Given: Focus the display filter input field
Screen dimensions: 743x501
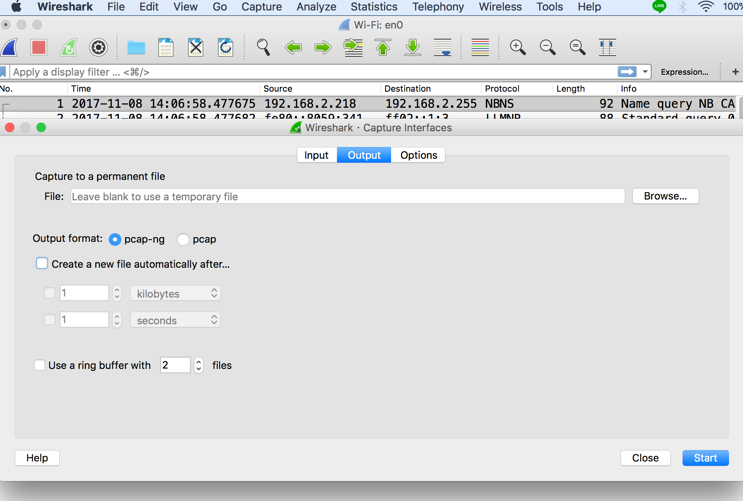Looking at the screenshot, I should click(x=313, y=72).
